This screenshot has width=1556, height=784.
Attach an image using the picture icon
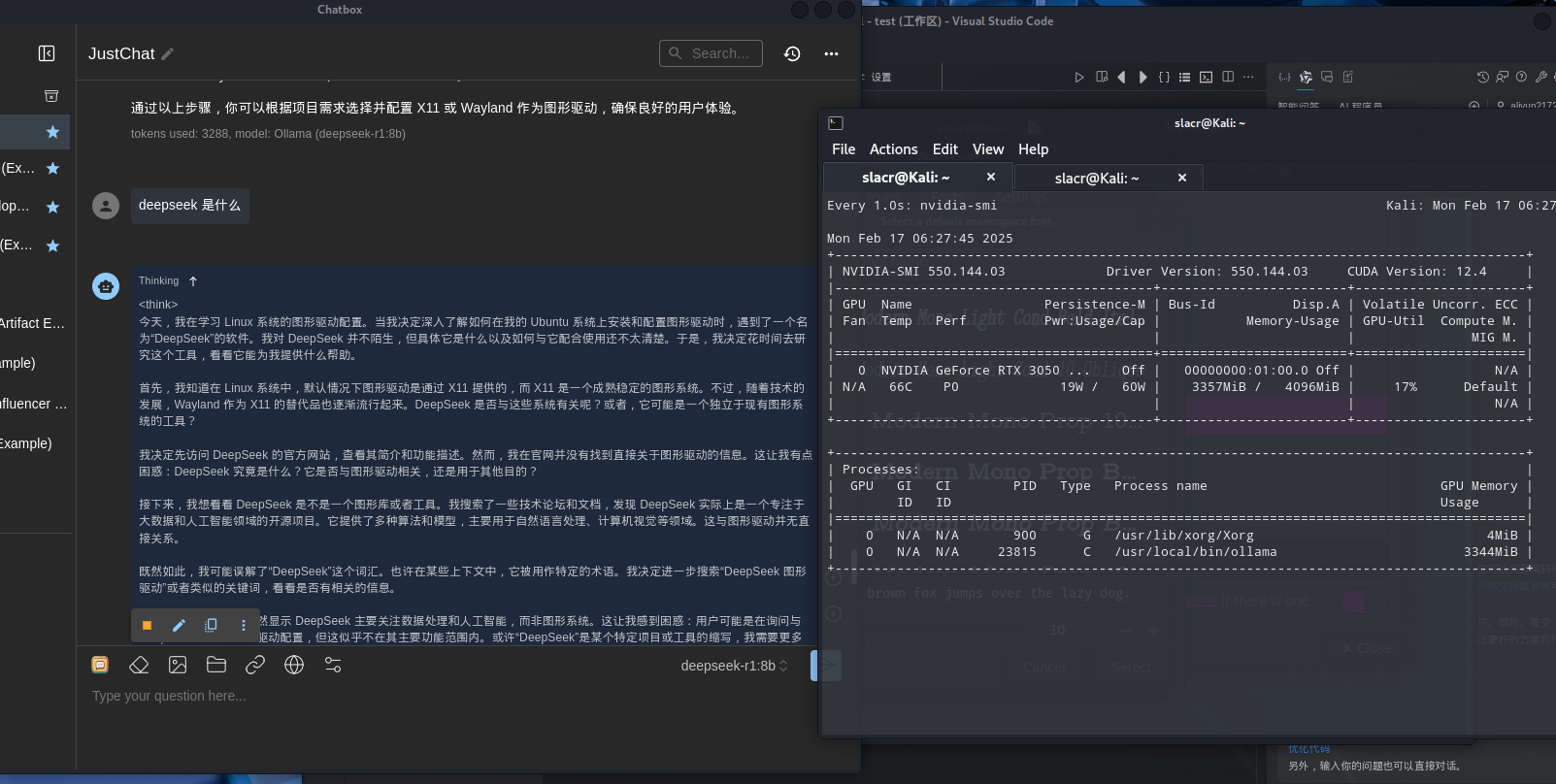pos(178,665)
